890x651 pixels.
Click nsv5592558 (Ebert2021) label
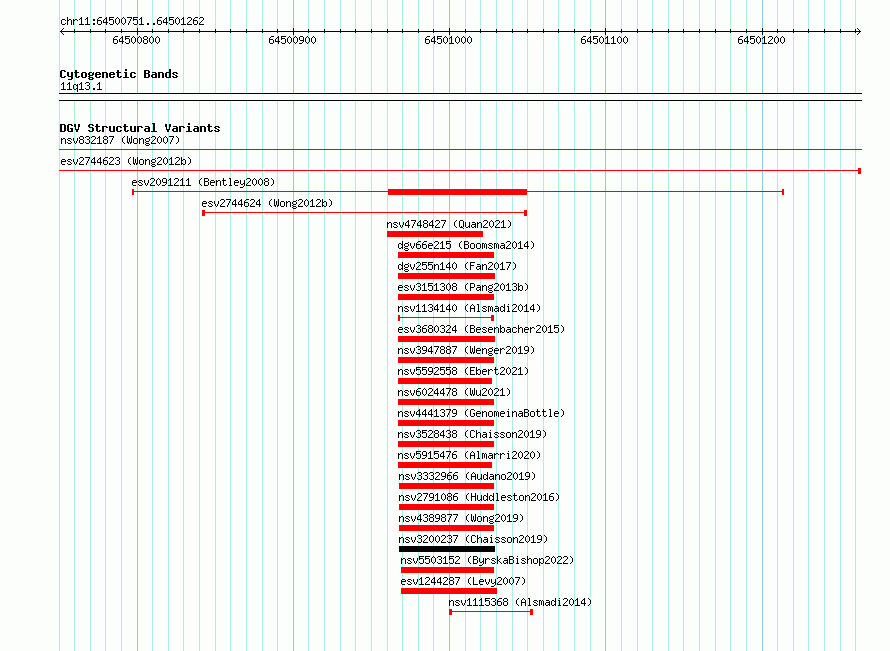[463, 371]
